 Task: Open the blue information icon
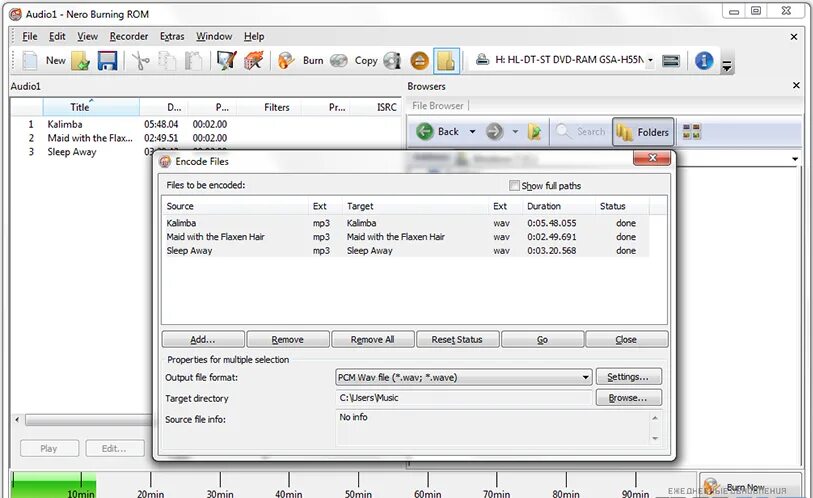tap(704, 61)
